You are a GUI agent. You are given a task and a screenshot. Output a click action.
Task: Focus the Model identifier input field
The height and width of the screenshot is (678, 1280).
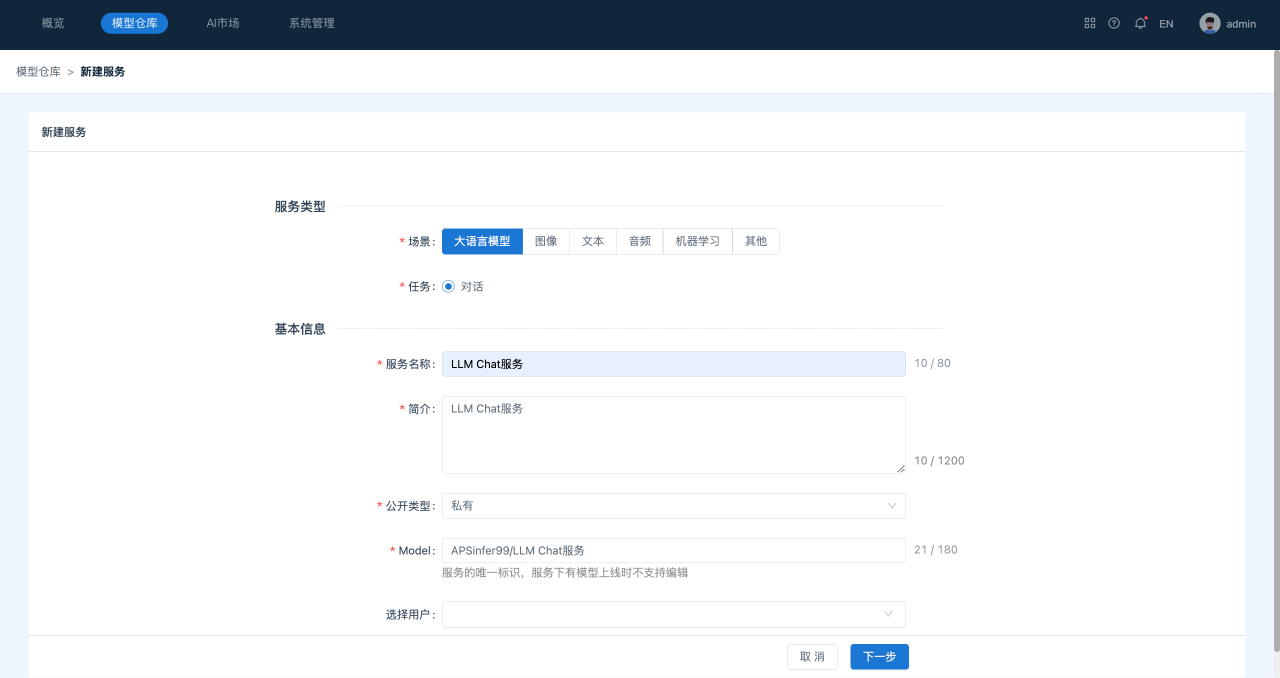[673, 551]
